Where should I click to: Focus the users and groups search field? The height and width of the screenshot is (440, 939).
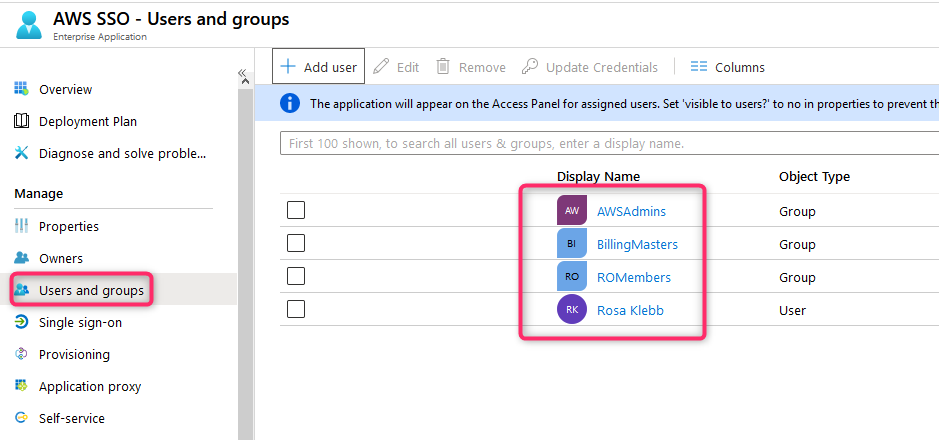coord(609,144)
